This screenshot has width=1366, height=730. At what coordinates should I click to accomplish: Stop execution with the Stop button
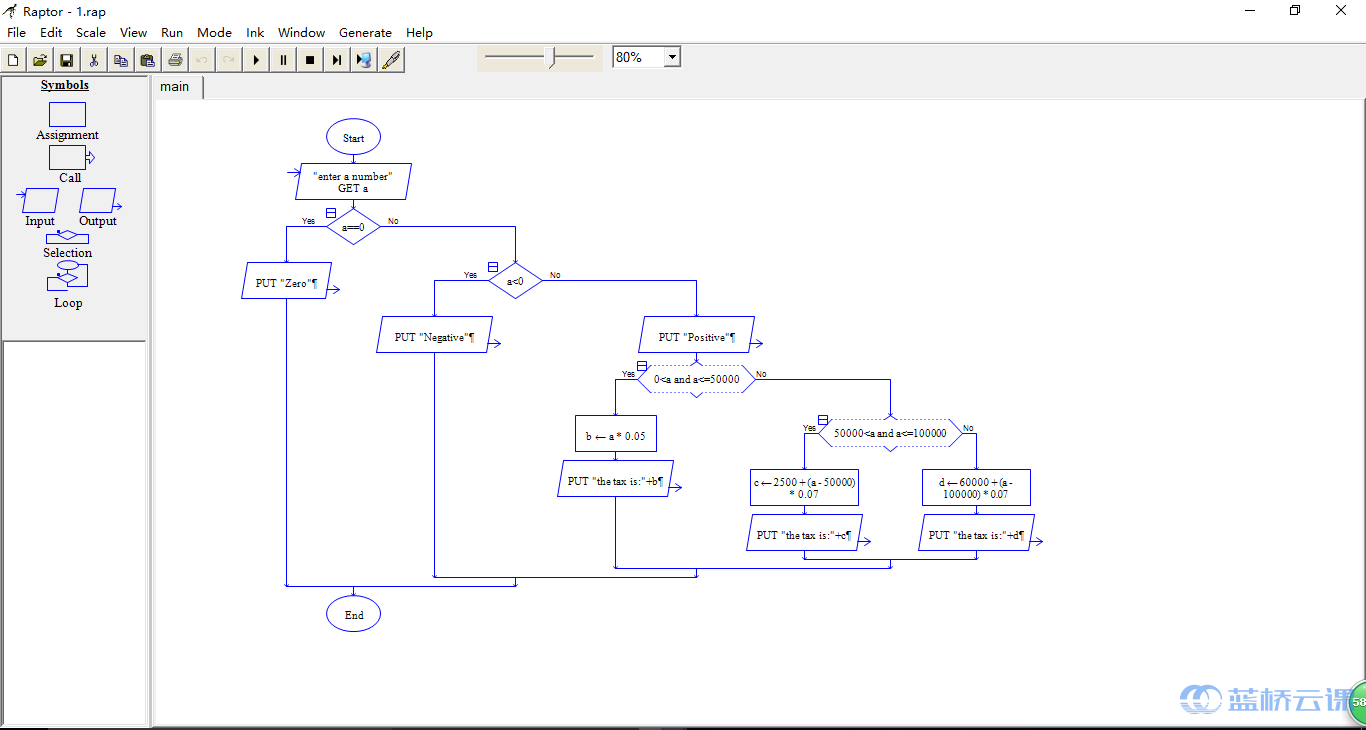pos(310,60)
